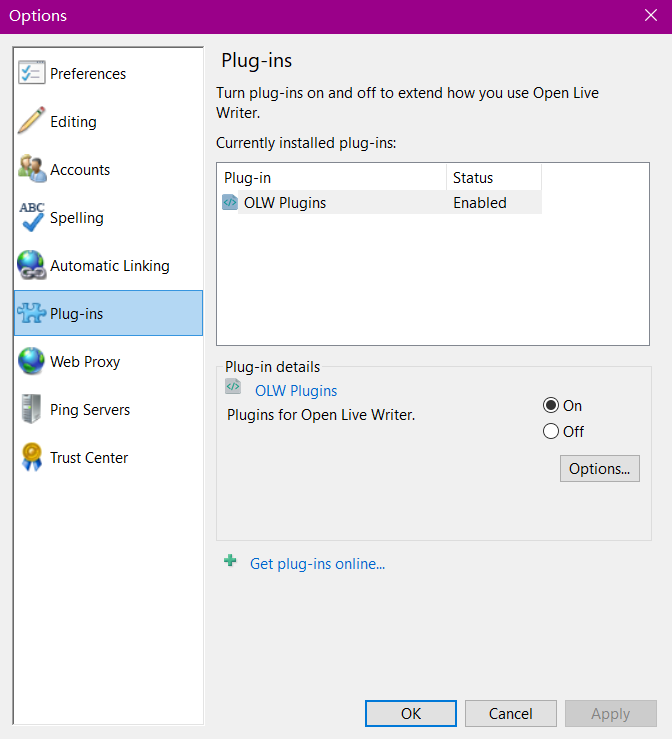The height and width of the screenshot is (739, 672).
Task: Open the Get plug-ins online link
Action: [317, 564]
